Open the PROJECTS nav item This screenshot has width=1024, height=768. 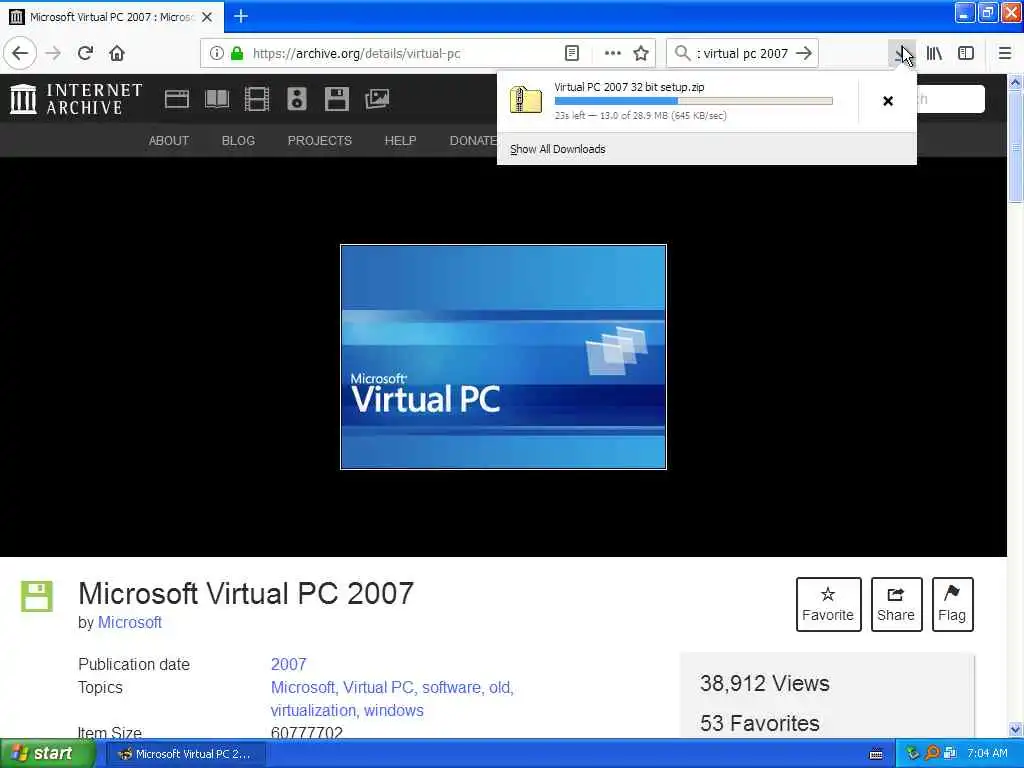click(319, 141)
